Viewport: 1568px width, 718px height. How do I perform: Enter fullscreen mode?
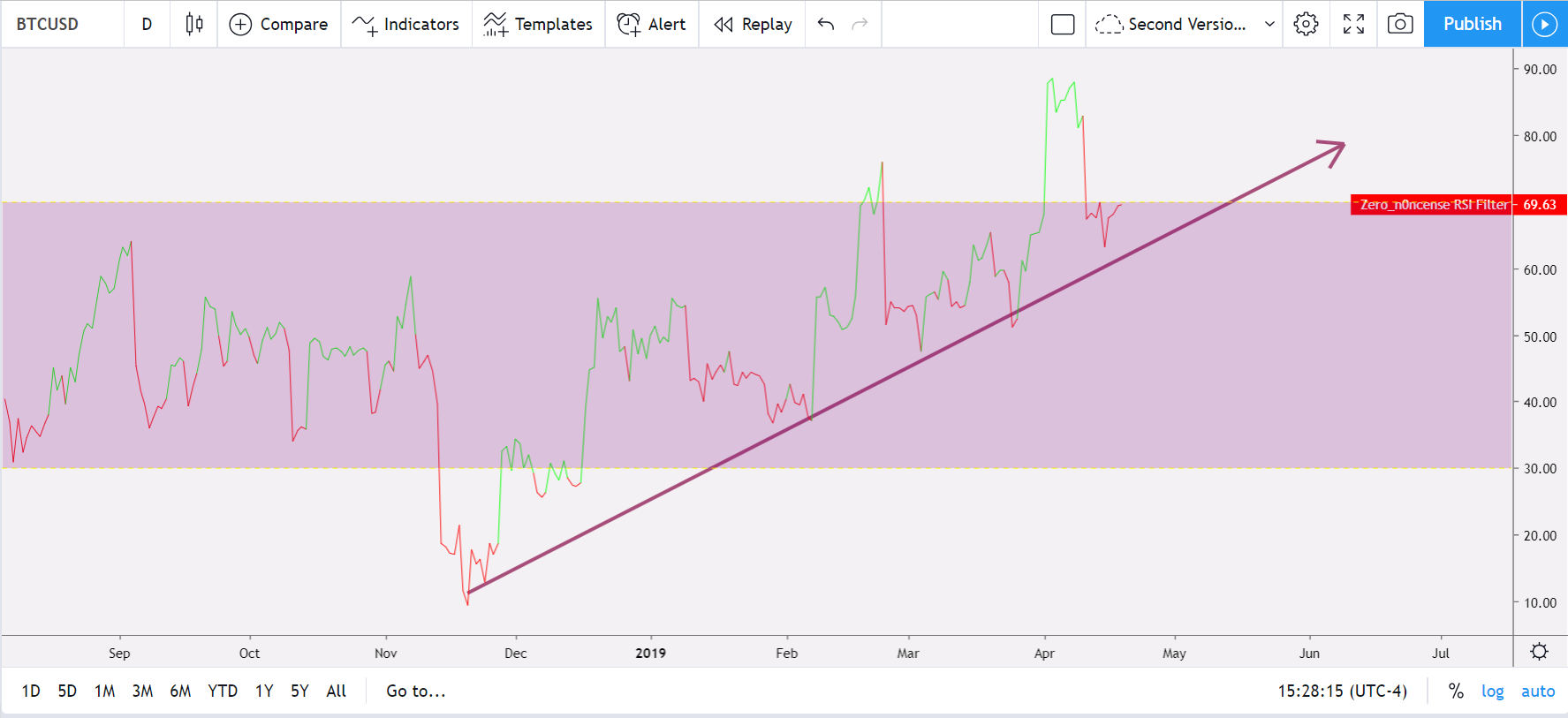tap(1353, 24)
